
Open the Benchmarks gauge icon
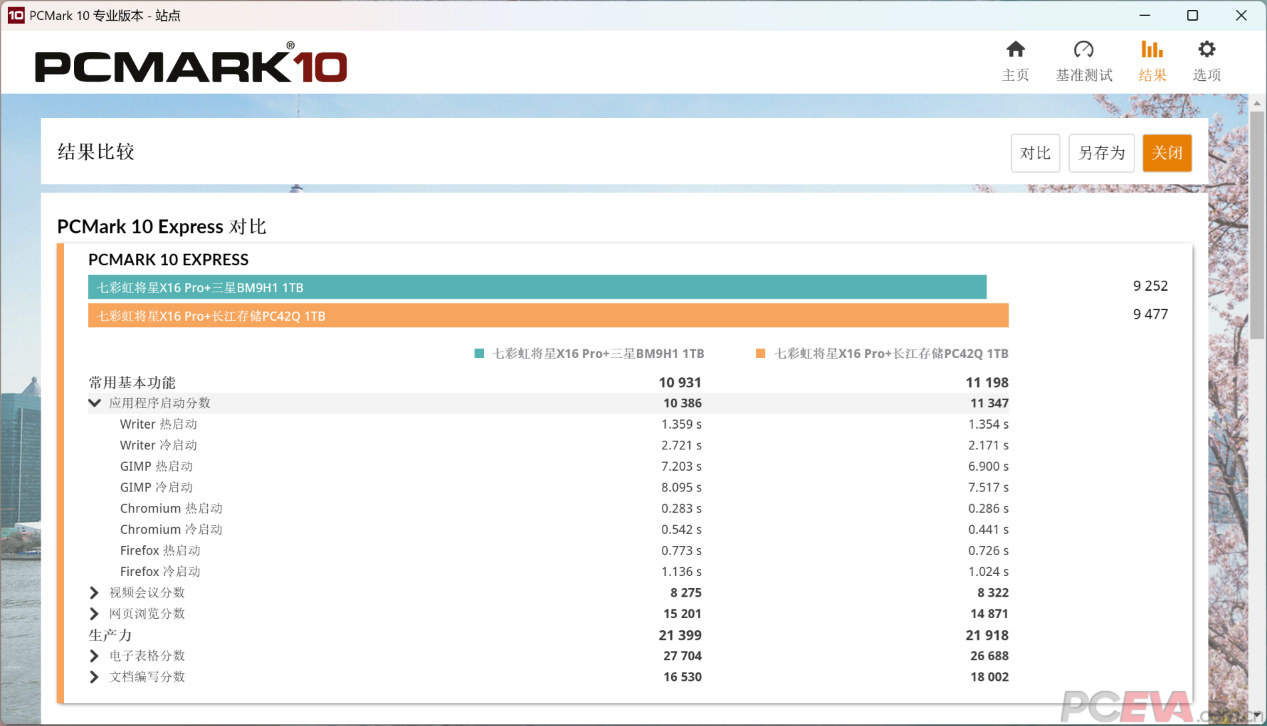pos(1083,50)
